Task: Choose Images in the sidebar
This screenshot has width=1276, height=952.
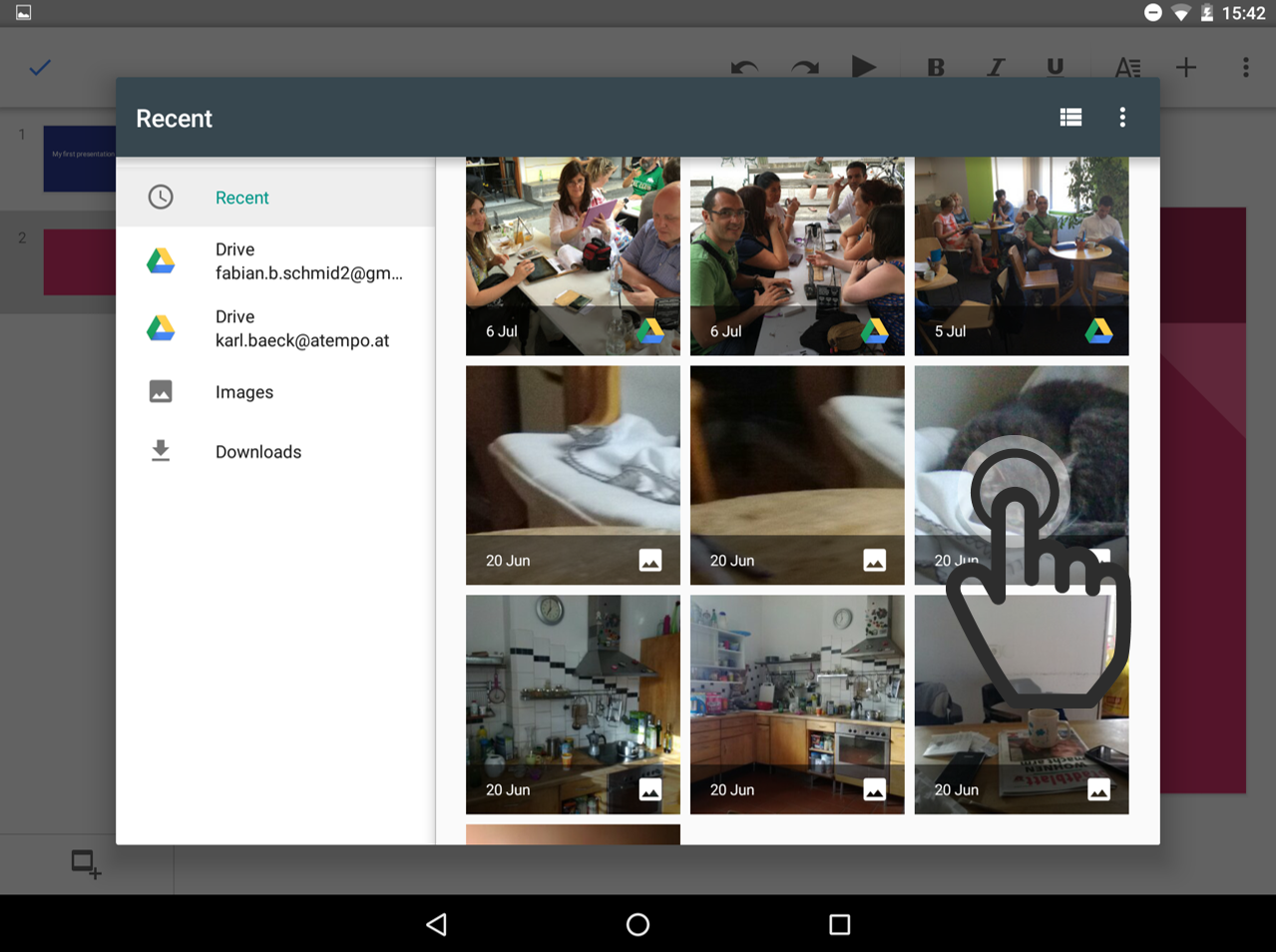Action: tap(275, 392)
